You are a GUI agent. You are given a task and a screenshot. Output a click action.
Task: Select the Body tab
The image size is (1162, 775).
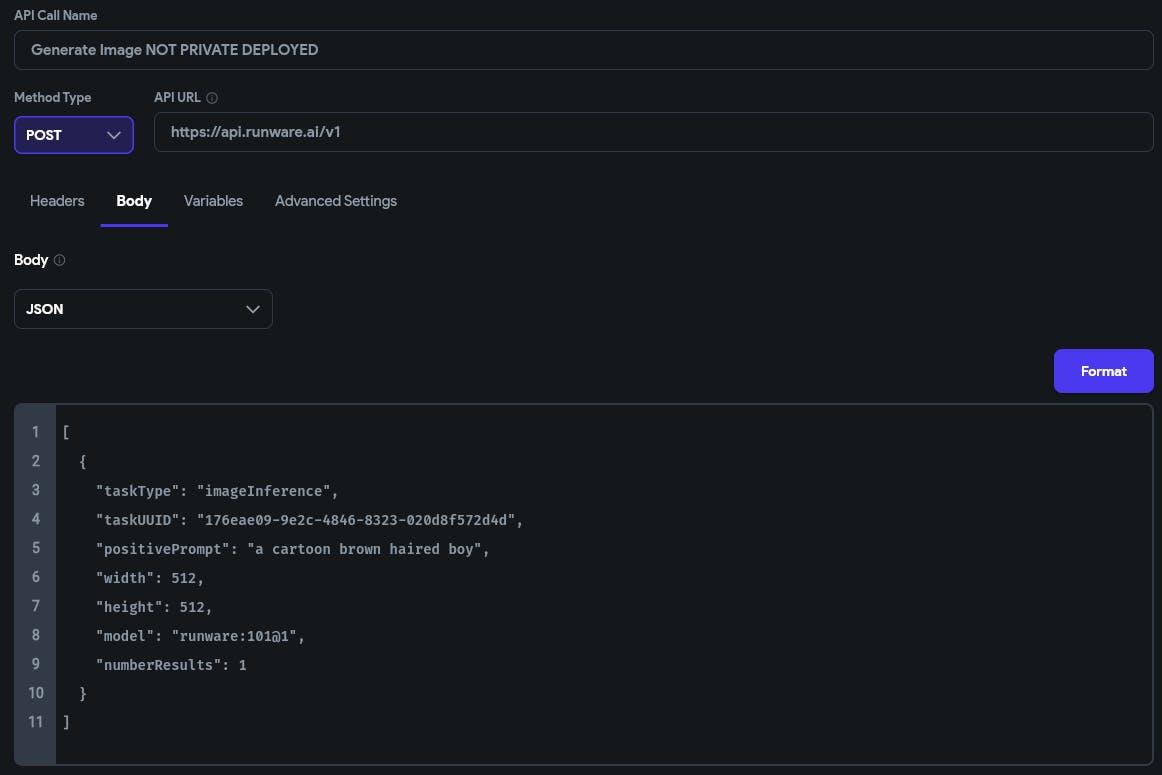point(134,201)
